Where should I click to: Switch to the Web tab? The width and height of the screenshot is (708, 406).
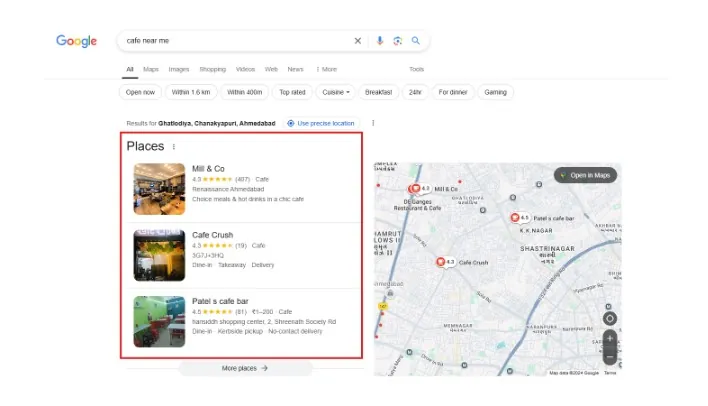click(x=271, y=69)
